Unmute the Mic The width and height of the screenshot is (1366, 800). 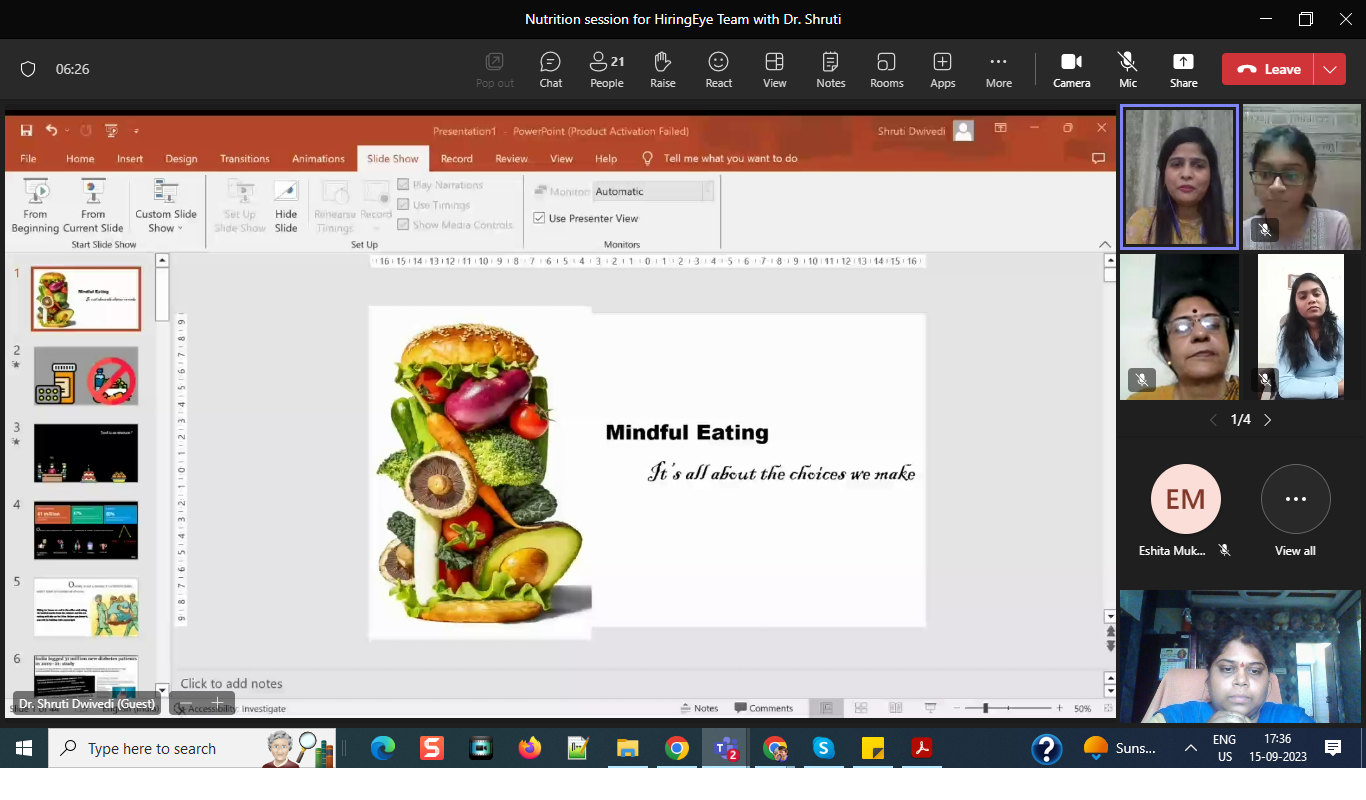pyautogui.click(x=1127, y=69)
